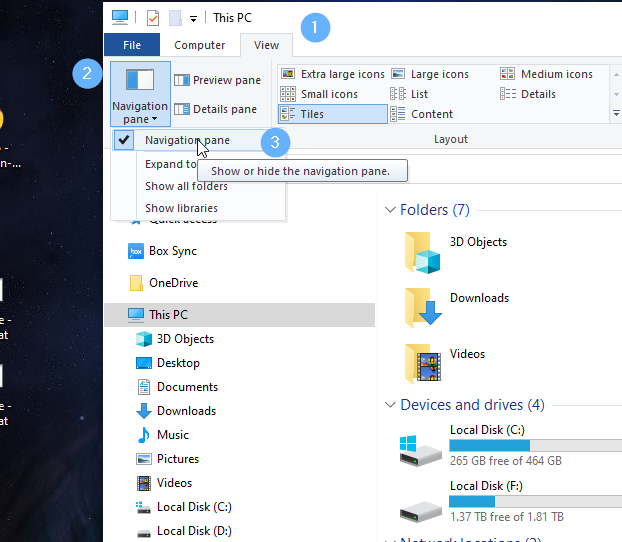Click the New folder icon in quick access toolbar

click(175, 18)
